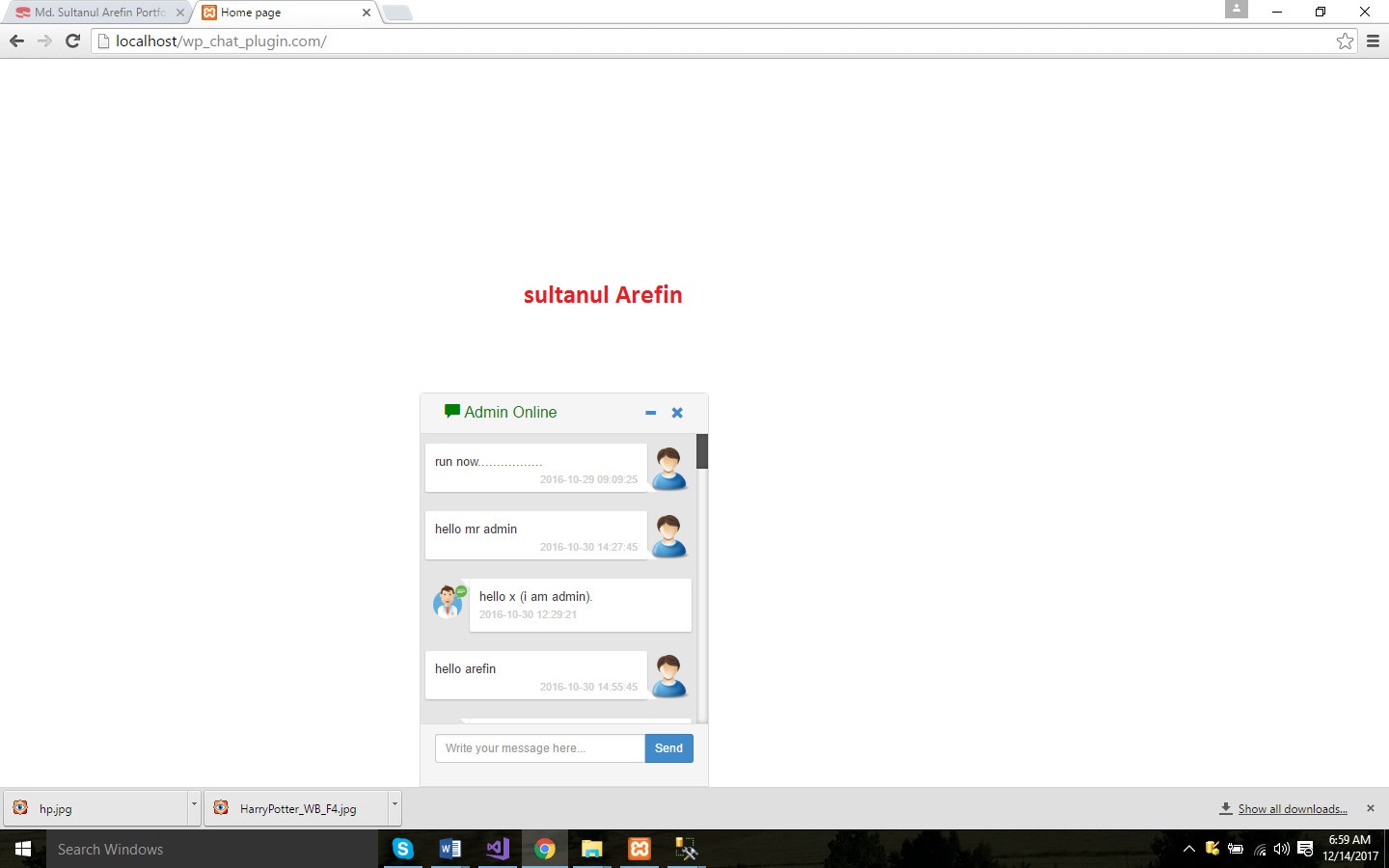Go back to the previous page
Image resolution: width=1389 pixels, height=868 pixels.
click(16, 41)
